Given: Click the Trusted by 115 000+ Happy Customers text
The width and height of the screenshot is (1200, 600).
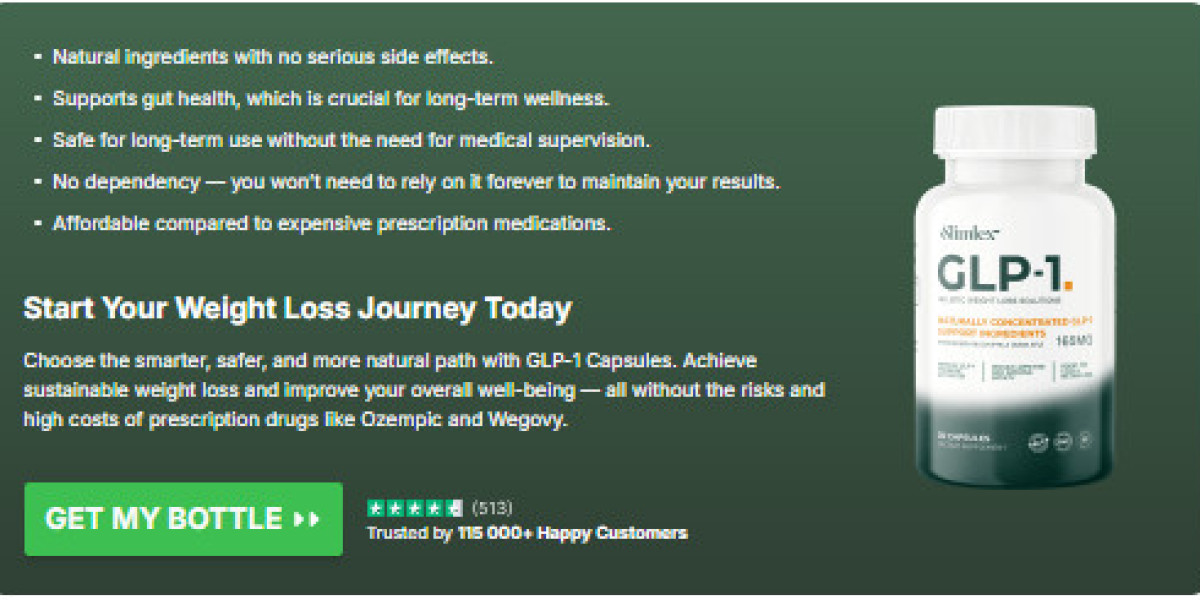Looking at the screenshot, I should 527,533.
